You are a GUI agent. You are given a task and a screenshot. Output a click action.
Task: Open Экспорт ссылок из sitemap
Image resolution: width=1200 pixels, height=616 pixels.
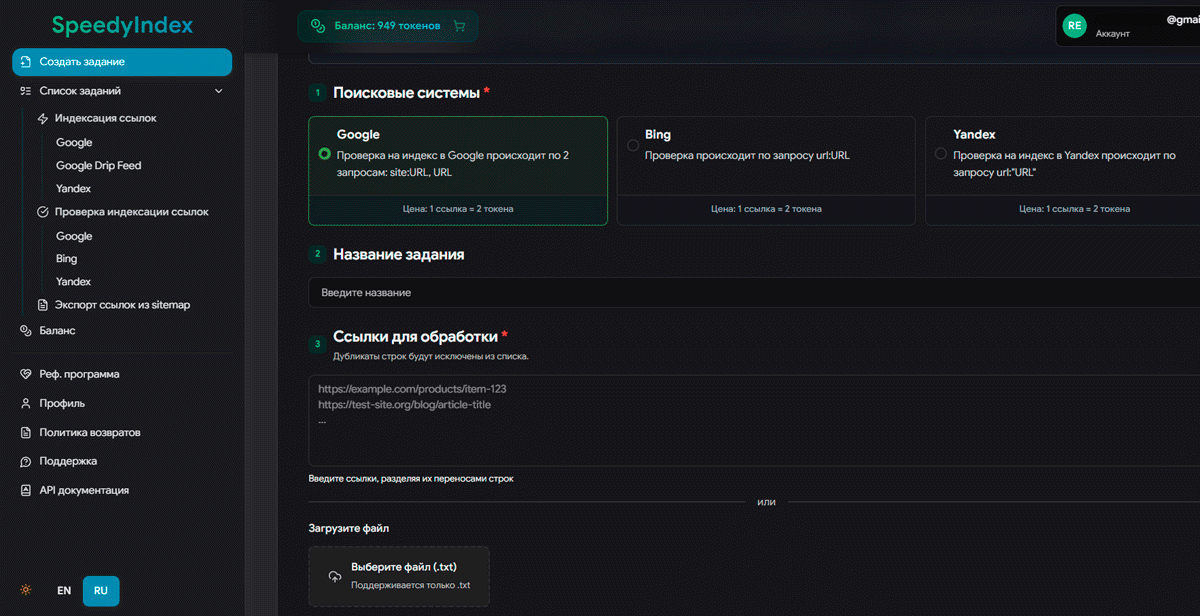[122, 305]
